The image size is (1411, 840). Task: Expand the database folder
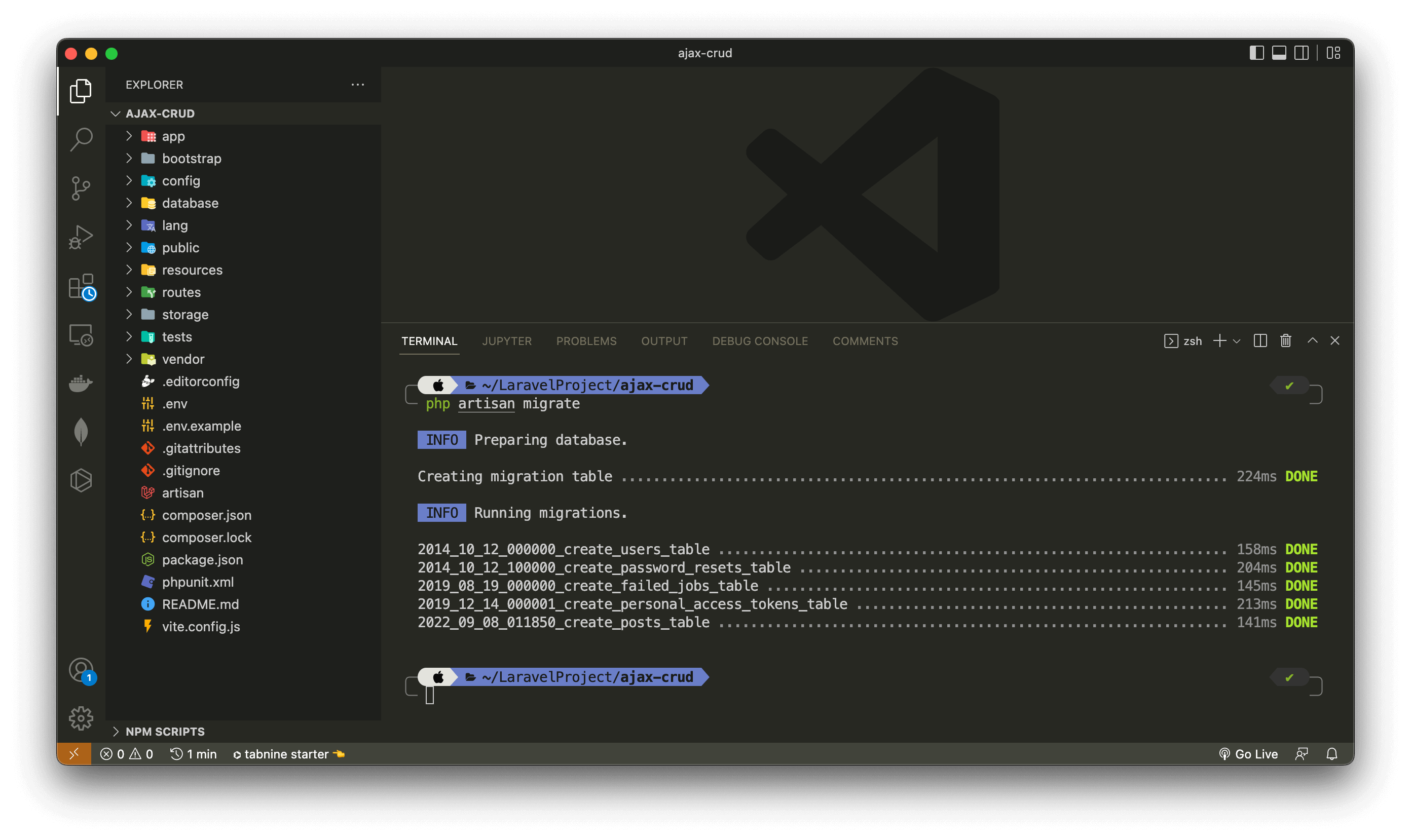click(190, 203)
